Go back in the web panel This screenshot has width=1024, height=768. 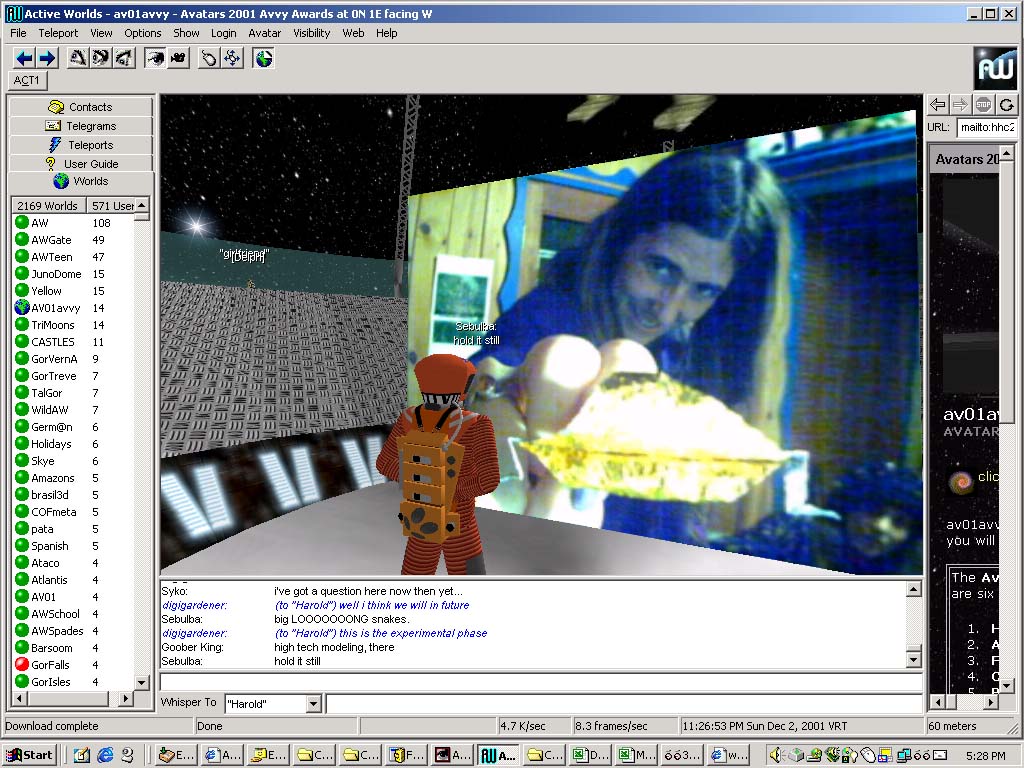click(x=937, y=104)
